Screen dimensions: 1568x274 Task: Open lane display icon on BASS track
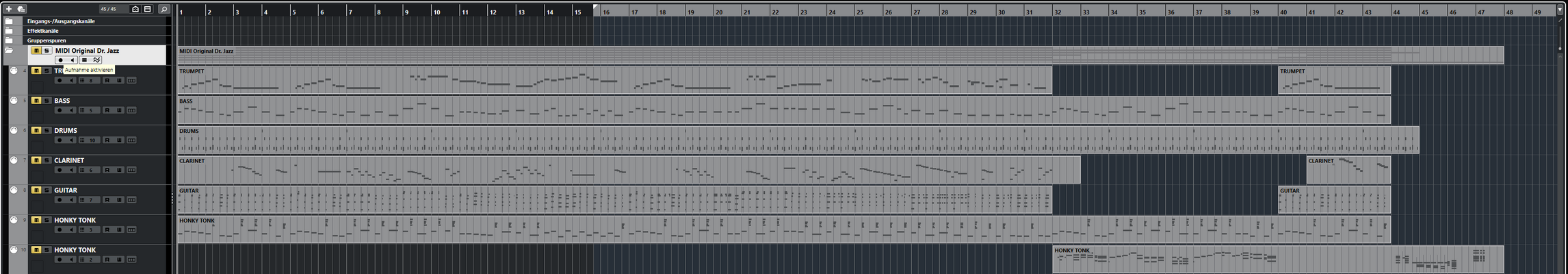tap(131, 110)
